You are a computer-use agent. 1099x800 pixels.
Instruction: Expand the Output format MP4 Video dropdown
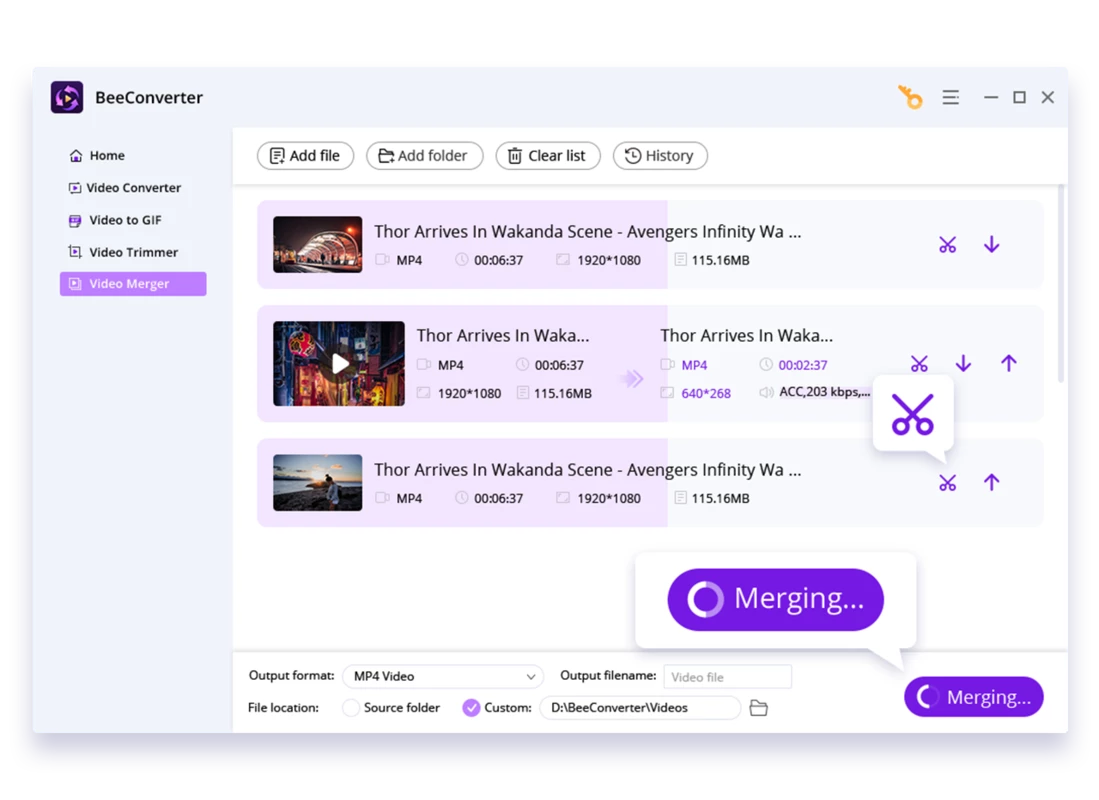(443, 677)
